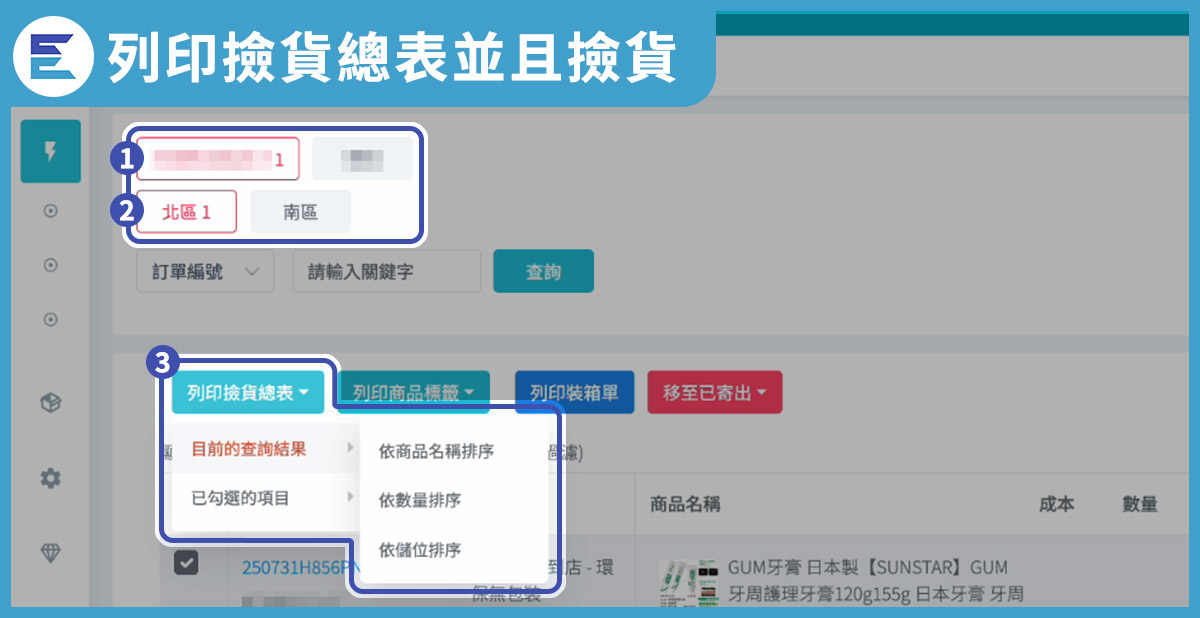Open the cube (inventory) icon in sidebar
Viewport: 1200px width, 618px height.
coord(51,402)
